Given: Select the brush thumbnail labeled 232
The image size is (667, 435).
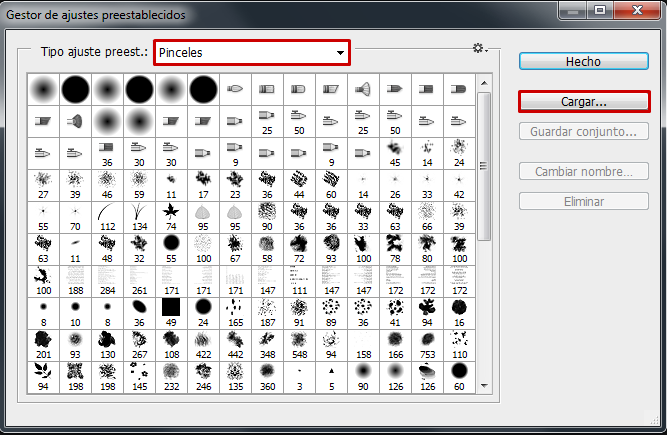Looking at the screenshot, I should 171,372.
